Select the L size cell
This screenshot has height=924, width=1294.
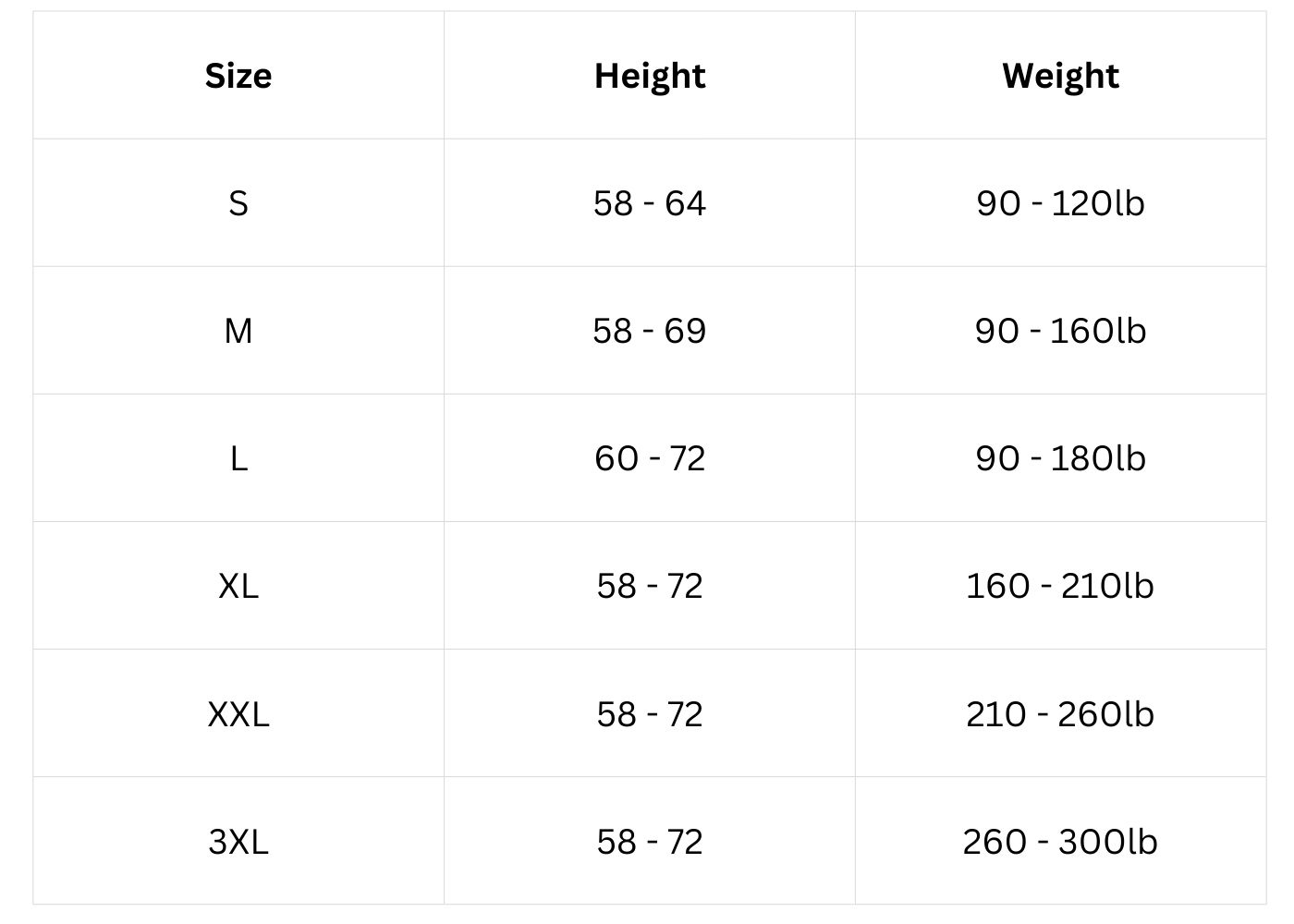(x=238, y=458)
